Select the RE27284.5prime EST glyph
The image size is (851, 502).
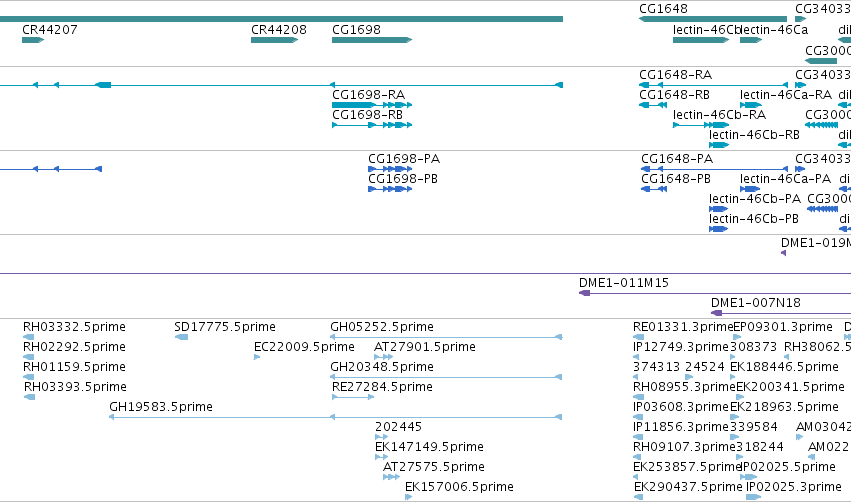[x=353, y=397]
